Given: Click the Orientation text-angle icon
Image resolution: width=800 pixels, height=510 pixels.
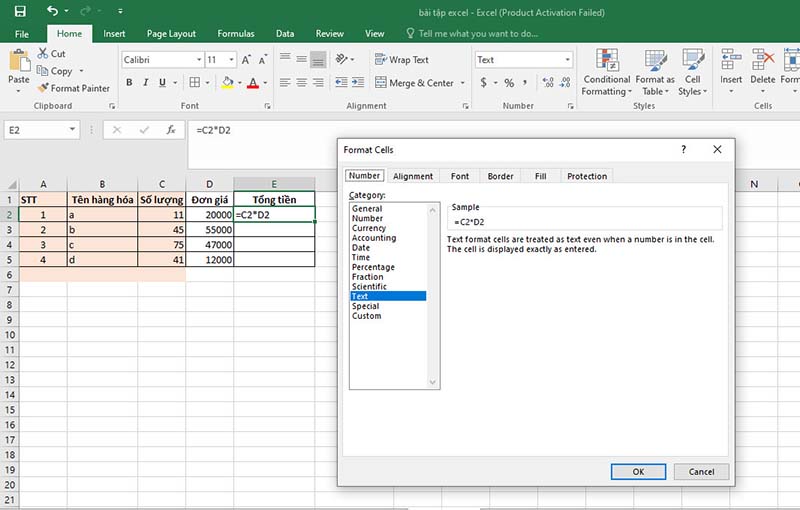Looking at the screenshot, I should [341, 59].
